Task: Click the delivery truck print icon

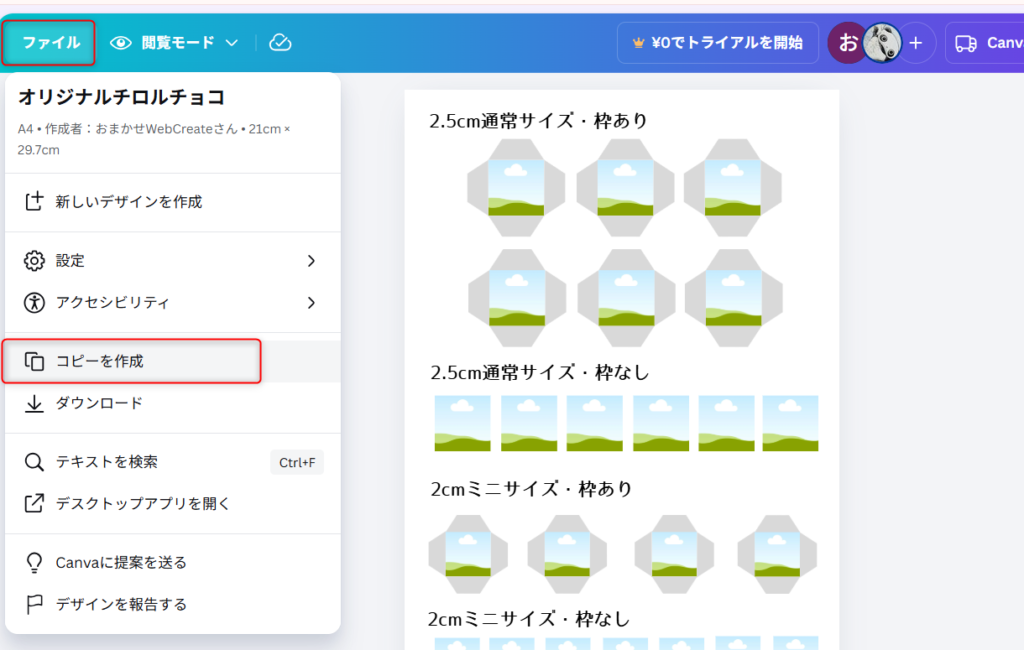Action: click(x=966, y=43)
